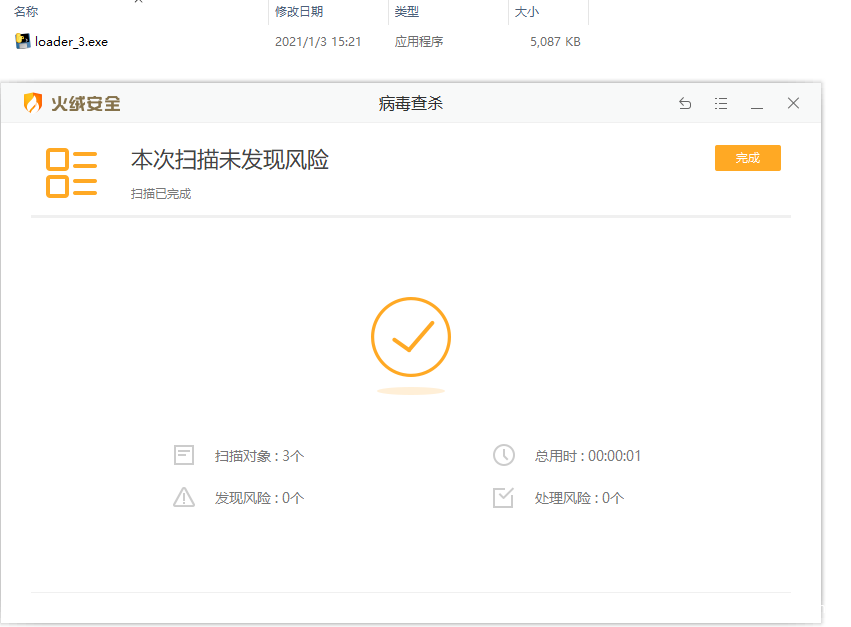Select the loader_3.exe file name
851x627 pixels.
[71, 42]
